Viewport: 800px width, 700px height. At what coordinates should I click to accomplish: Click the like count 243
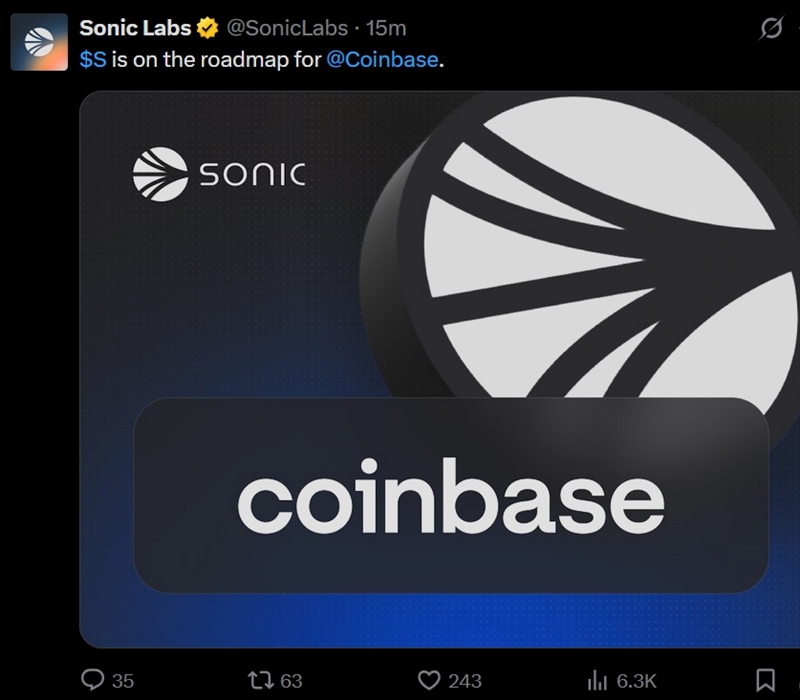pos(464,681)
